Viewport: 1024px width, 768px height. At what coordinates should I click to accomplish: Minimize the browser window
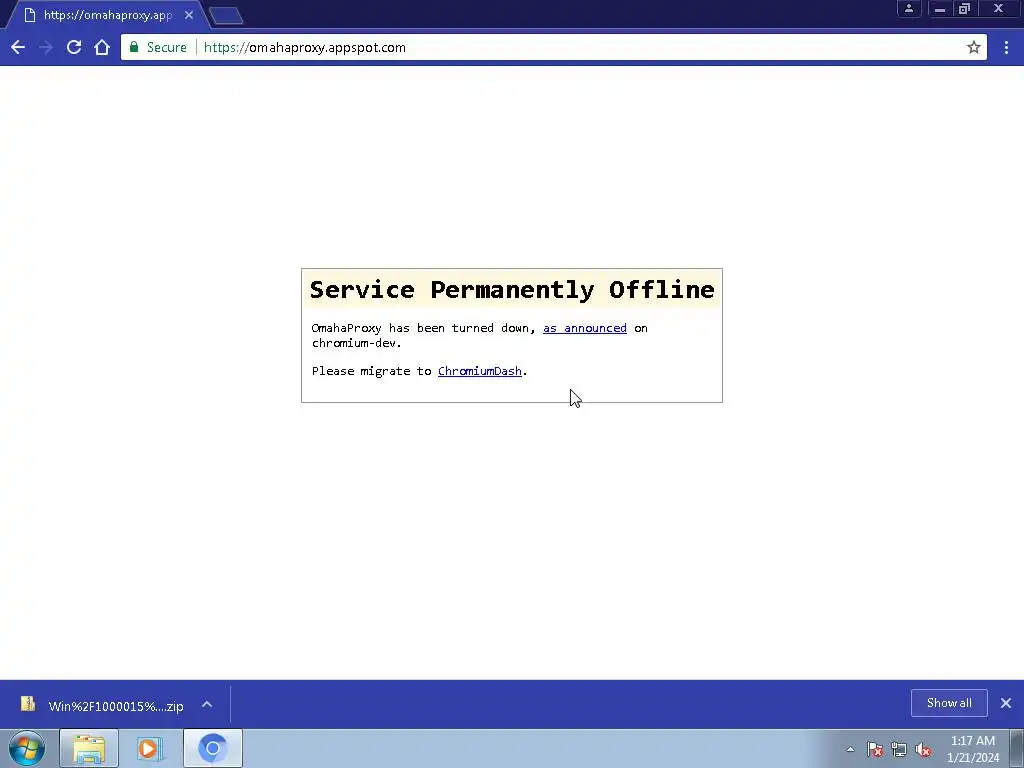click(940, 8)
